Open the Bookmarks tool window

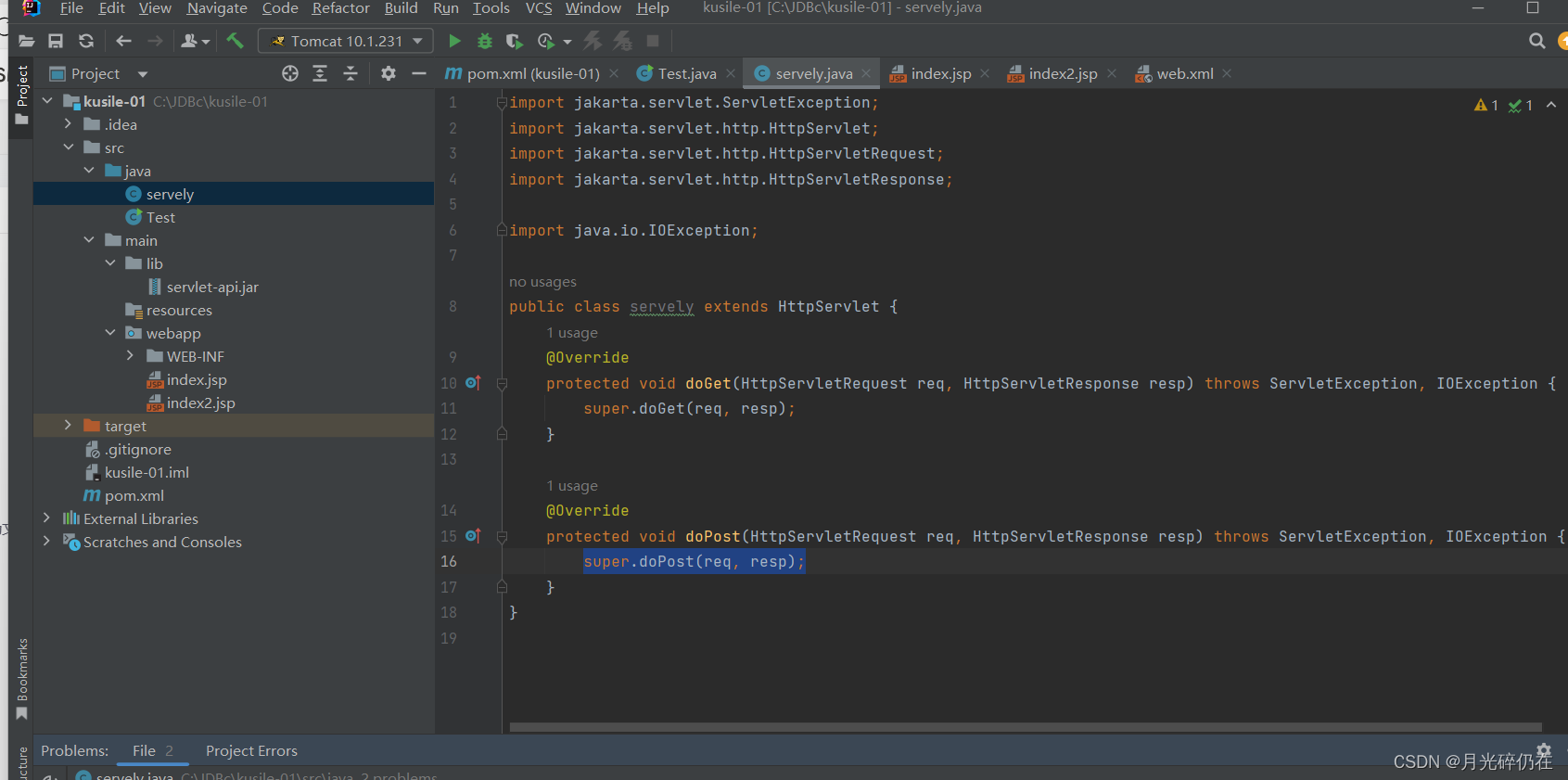22,678
